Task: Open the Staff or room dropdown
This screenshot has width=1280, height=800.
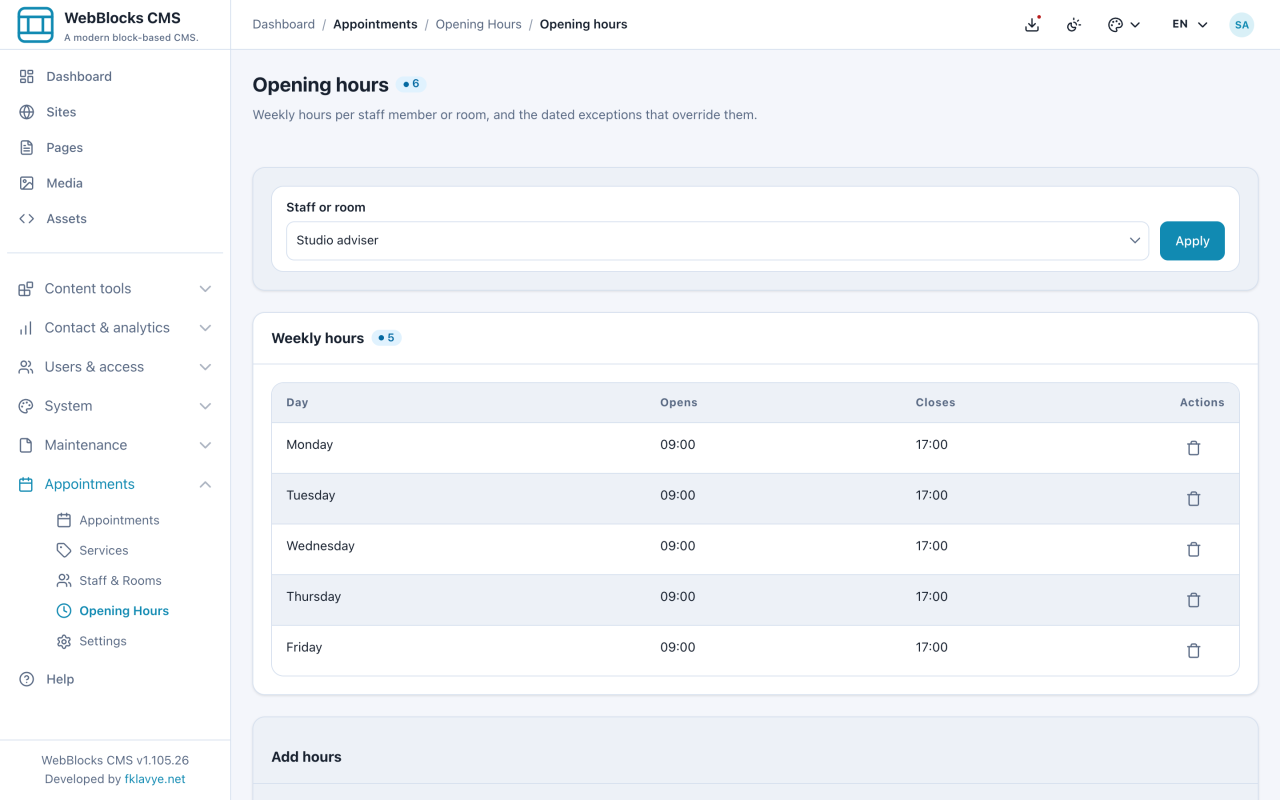Action: [x=717, y=241]
